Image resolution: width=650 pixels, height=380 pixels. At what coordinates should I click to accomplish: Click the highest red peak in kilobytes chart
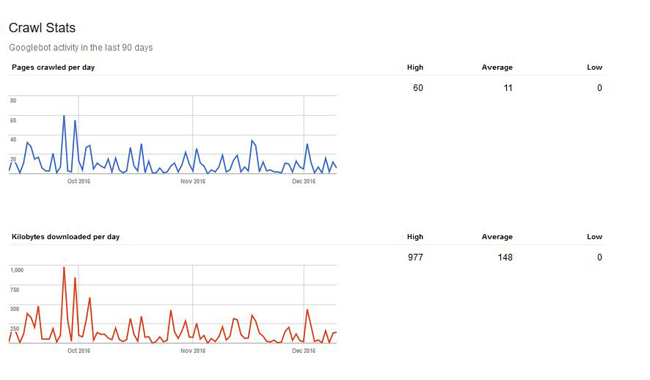coord(64,268)
